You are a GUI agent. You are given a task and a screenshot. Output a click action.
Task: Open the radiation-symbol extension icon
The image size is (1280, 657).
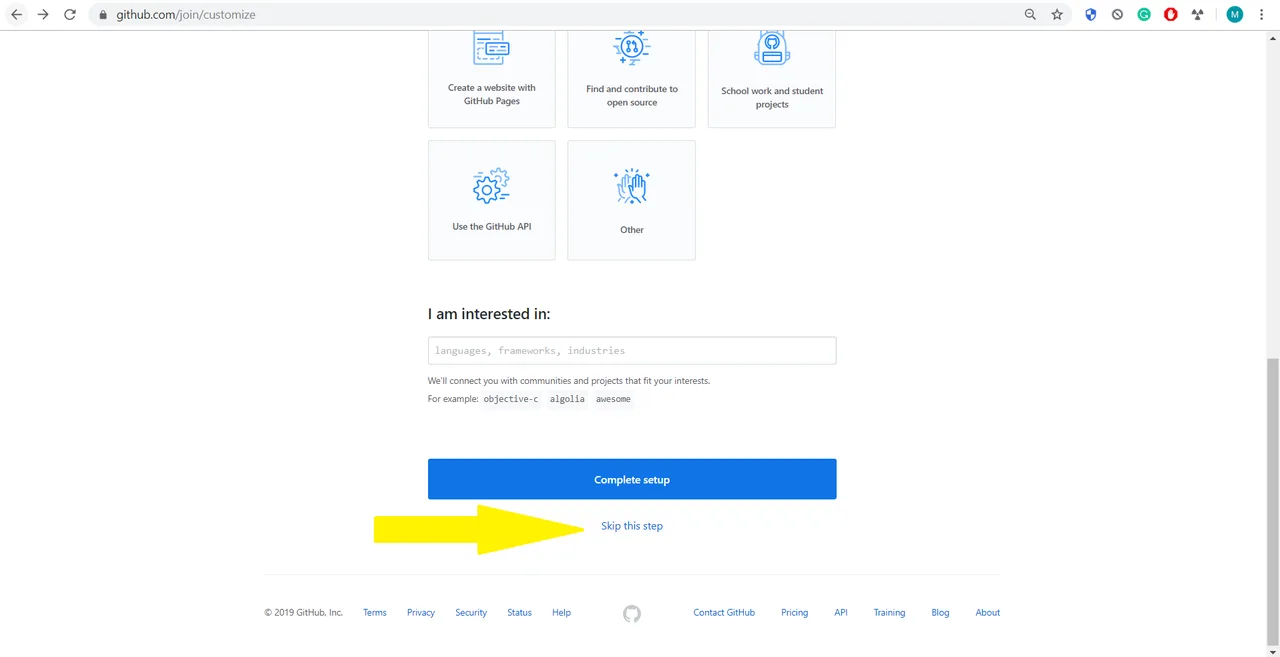point(1197,15)
